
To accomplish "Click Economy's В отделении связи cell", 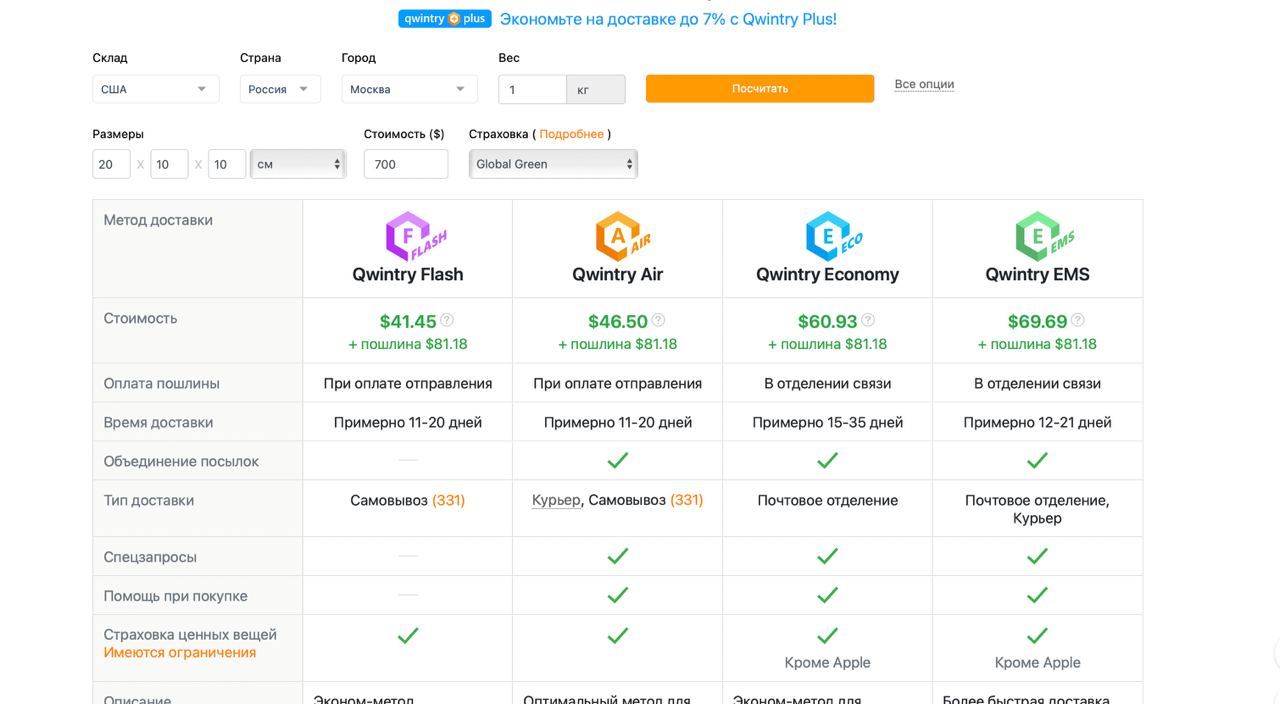I will (828, 383).
